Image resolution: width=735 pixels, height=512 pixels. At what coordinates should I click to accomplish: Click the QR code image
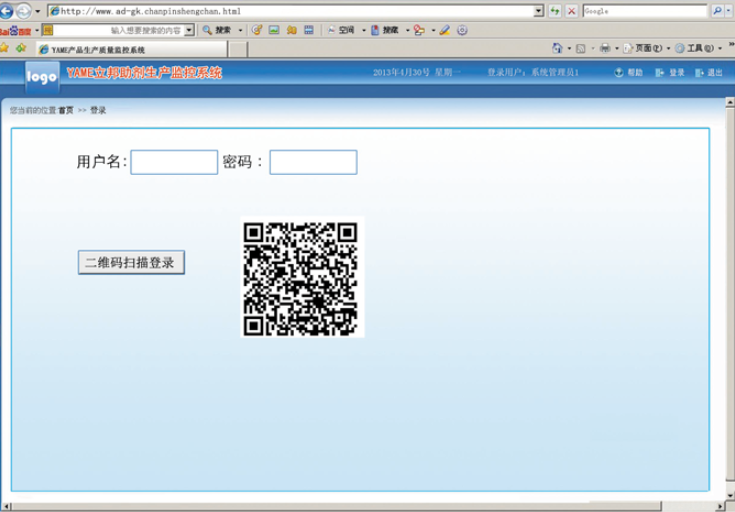point(302,278)
